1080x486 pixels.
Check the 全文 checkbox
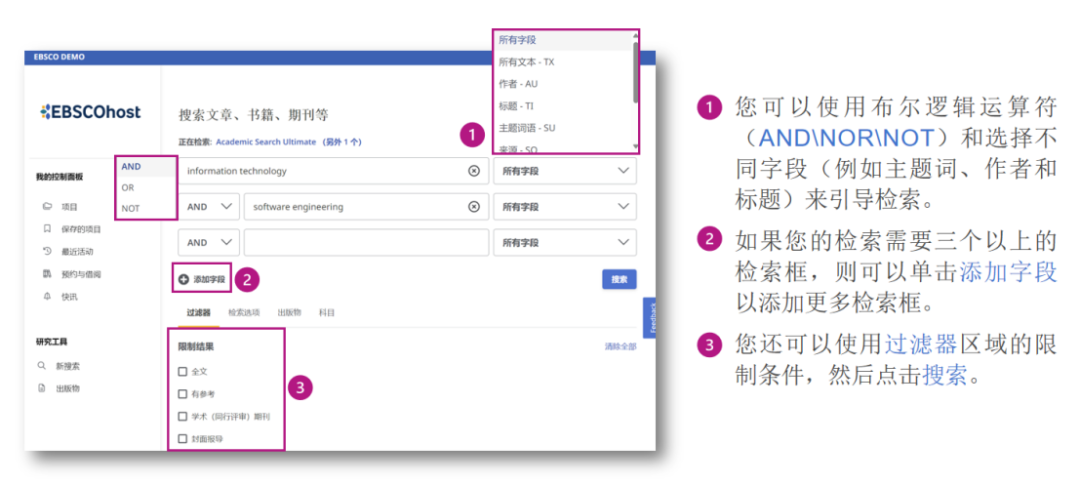(x=183, y=372)
